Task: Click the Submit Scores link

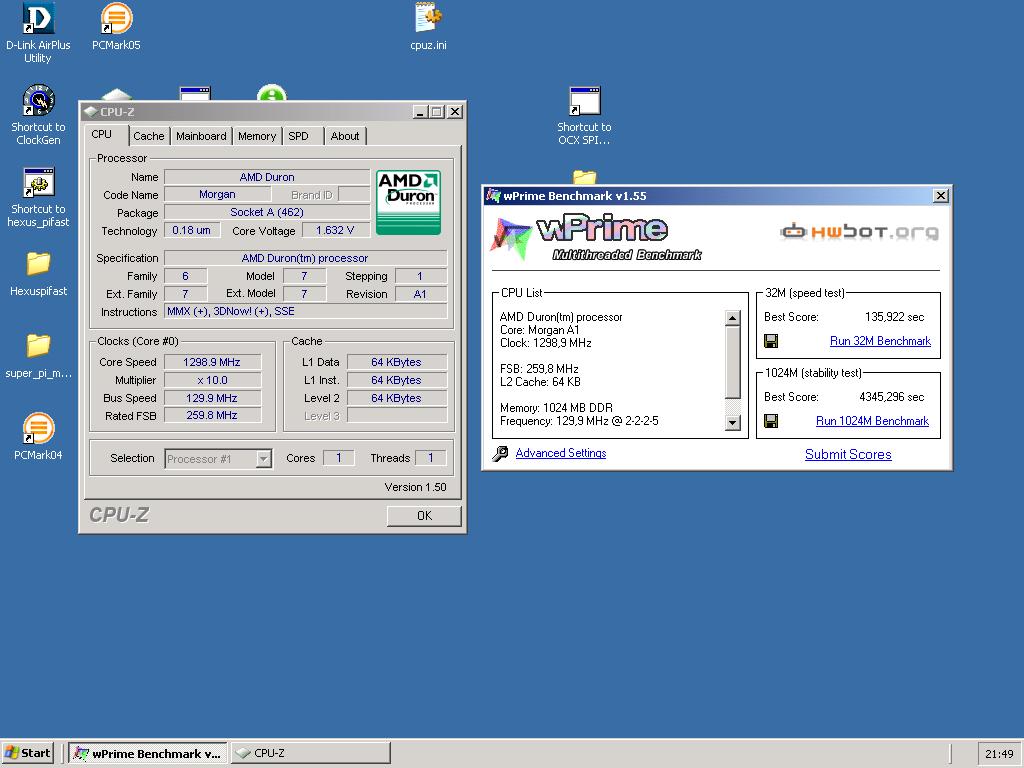Action: [848, 455]
